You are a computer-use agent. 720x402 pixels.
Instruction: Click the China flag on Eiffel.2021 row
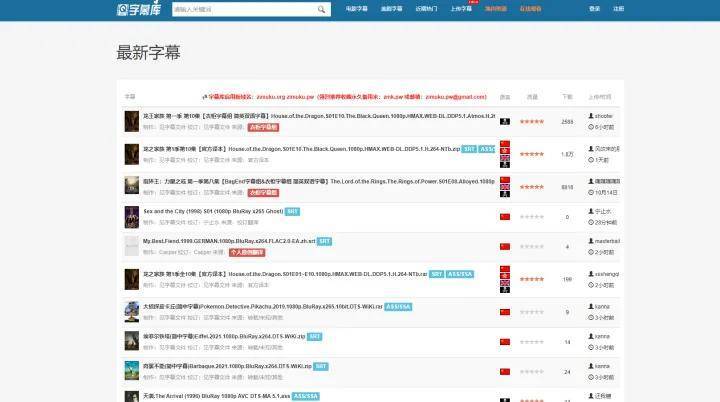point(505,342)
